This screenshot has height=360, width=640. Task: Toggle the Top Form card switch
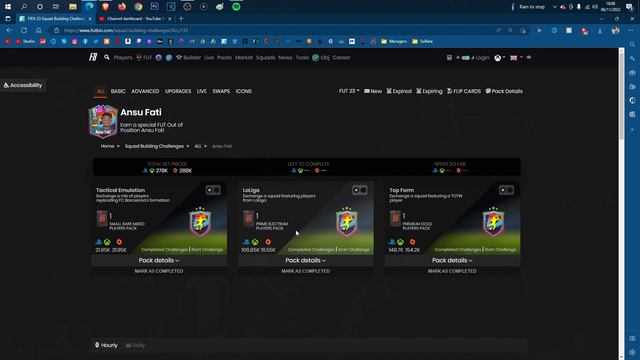pyautogui.click(x=506, y=190)
